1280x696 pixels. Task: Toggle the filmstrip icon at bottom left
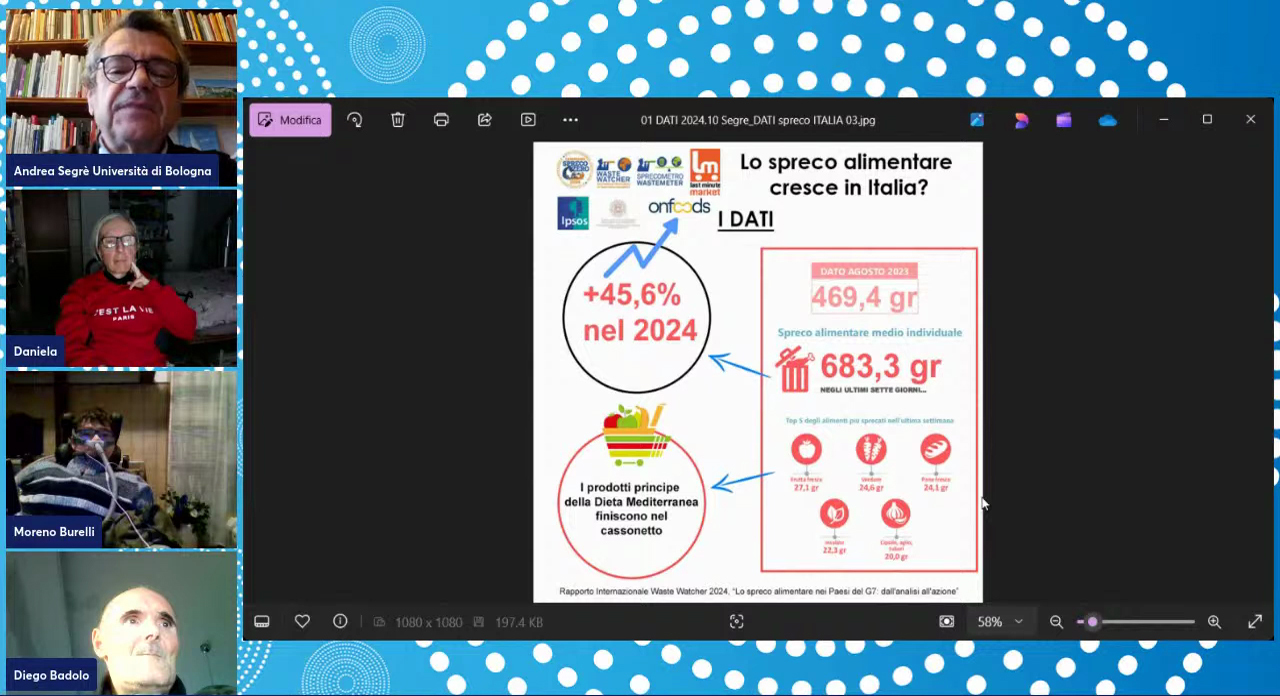[262, 622]
